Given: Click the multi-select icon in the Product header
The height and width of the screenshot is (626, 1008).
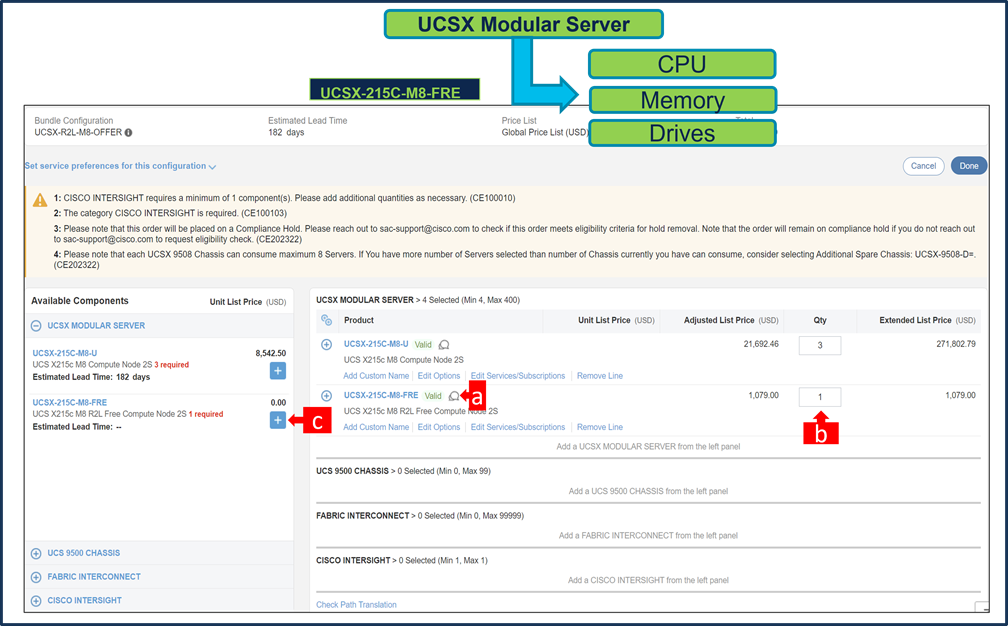Looking at the screenshot, I should 327,320.
